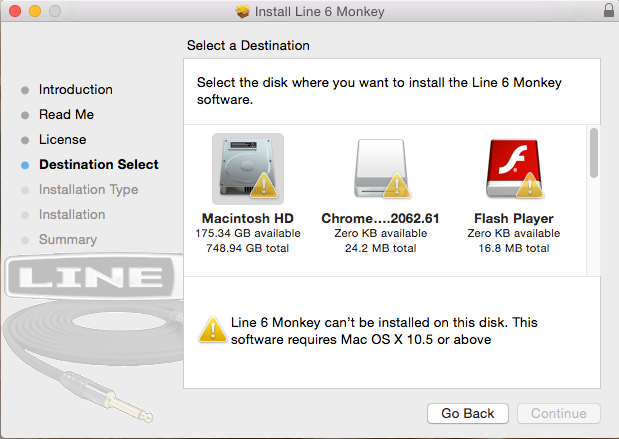This screenshot has height=439, width=619.
Task: Click the disk list vertical scrollbar
Action: [x=593, y=153]
